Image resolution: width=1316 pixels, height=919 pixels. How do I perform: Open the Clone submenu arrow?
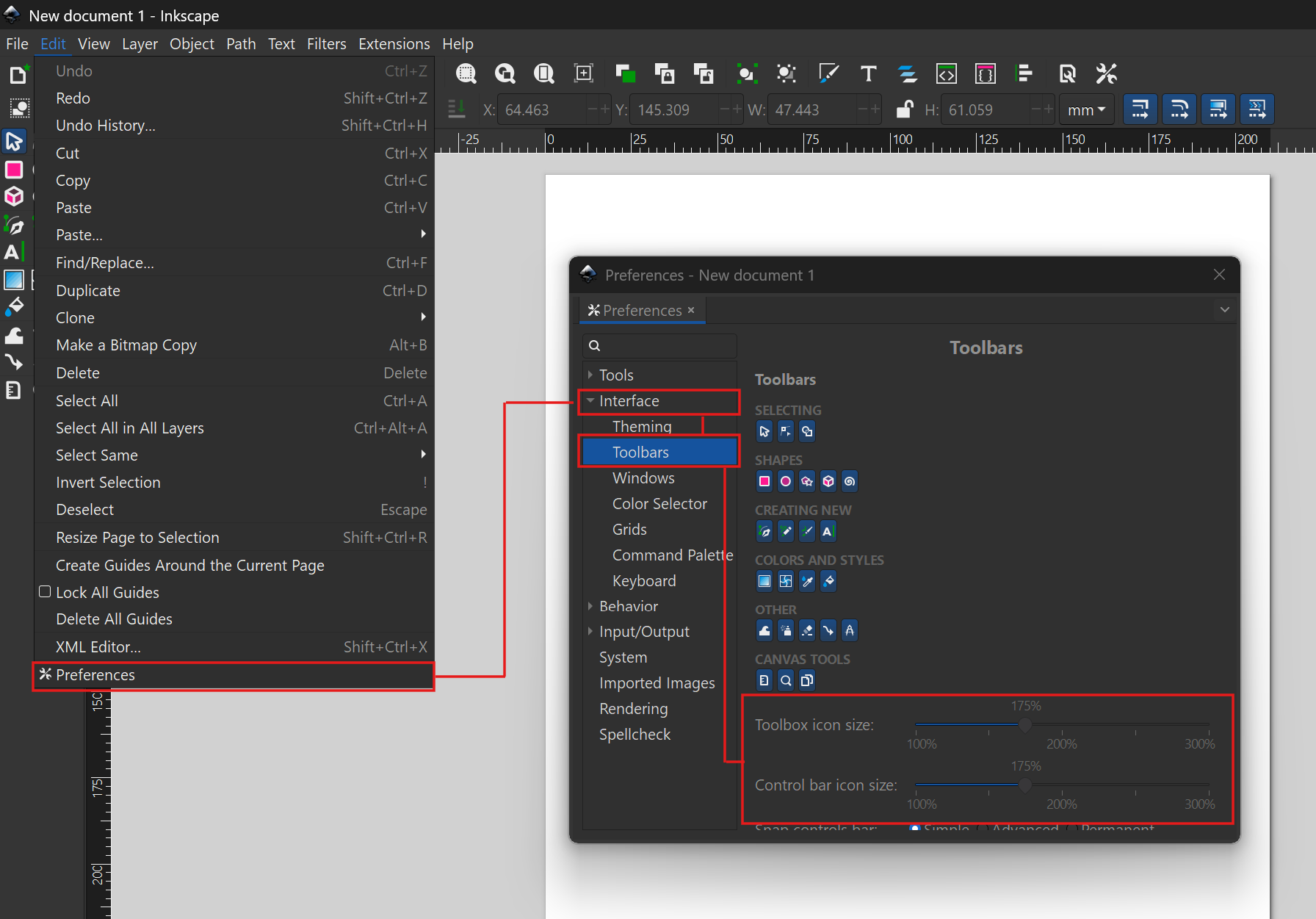[423, 317]
